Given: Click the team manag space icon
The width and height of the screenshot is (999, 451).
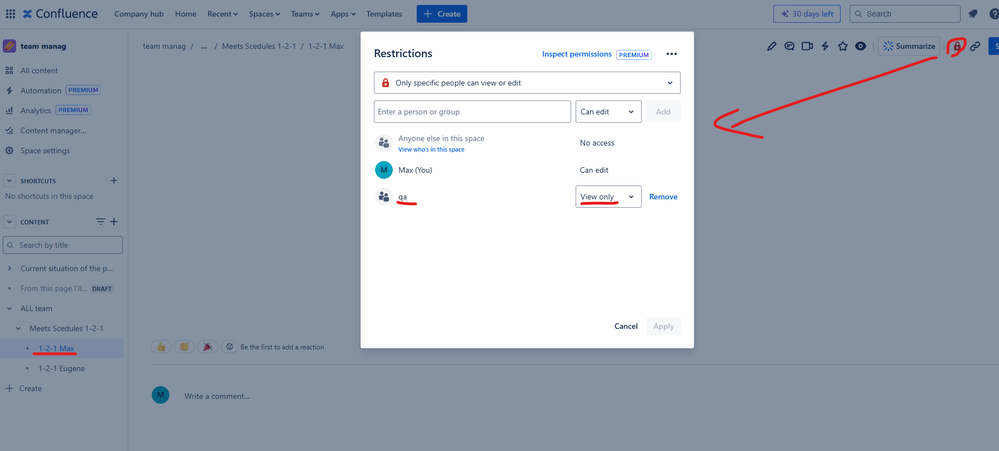Looking at the screenshot, I should click(10, 46).
